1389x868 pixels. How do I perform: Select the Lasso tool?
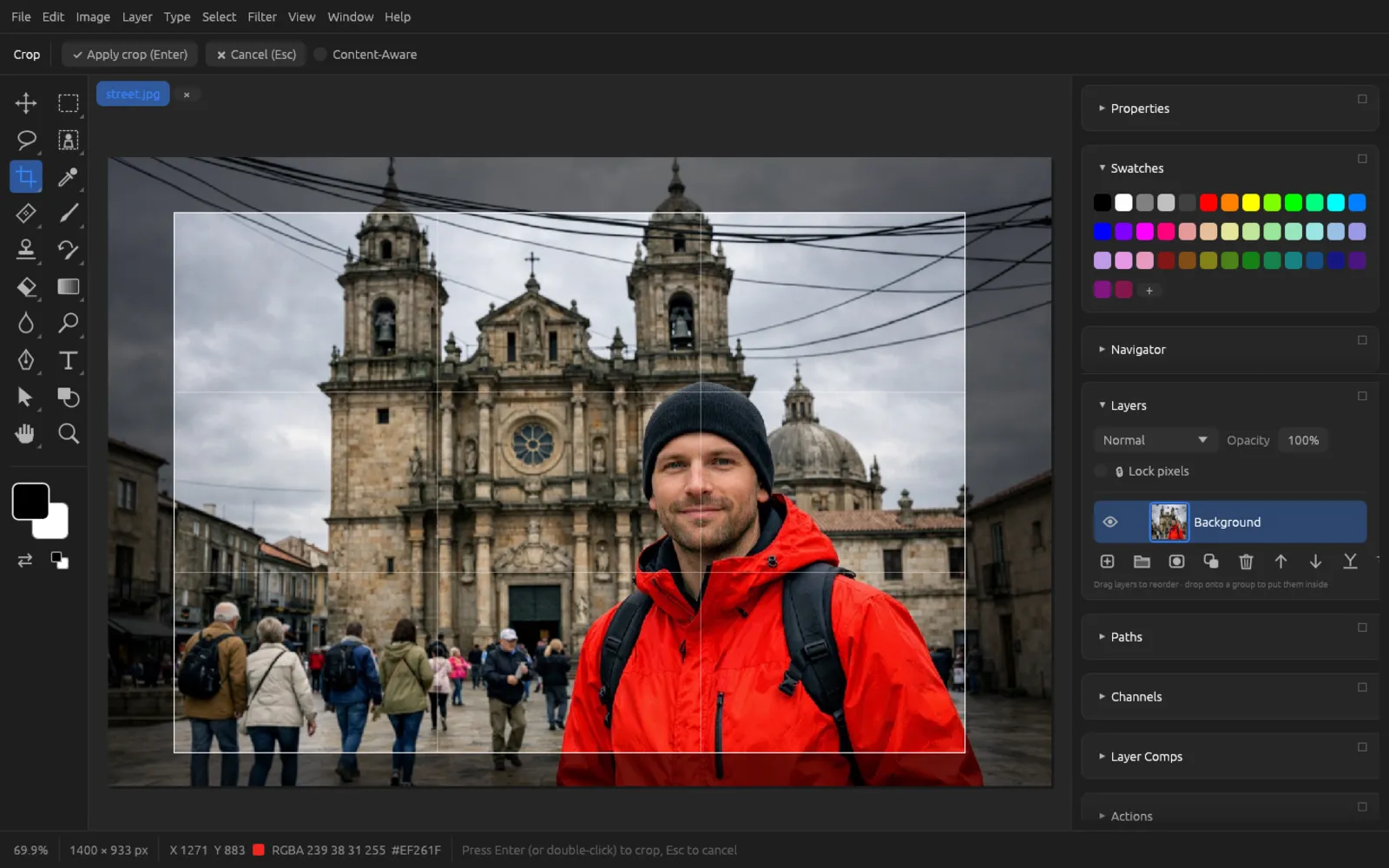26,140
